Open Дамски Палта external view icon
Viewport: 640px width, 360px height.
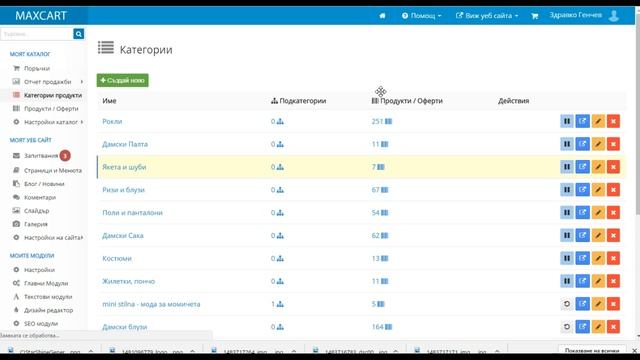582,144
